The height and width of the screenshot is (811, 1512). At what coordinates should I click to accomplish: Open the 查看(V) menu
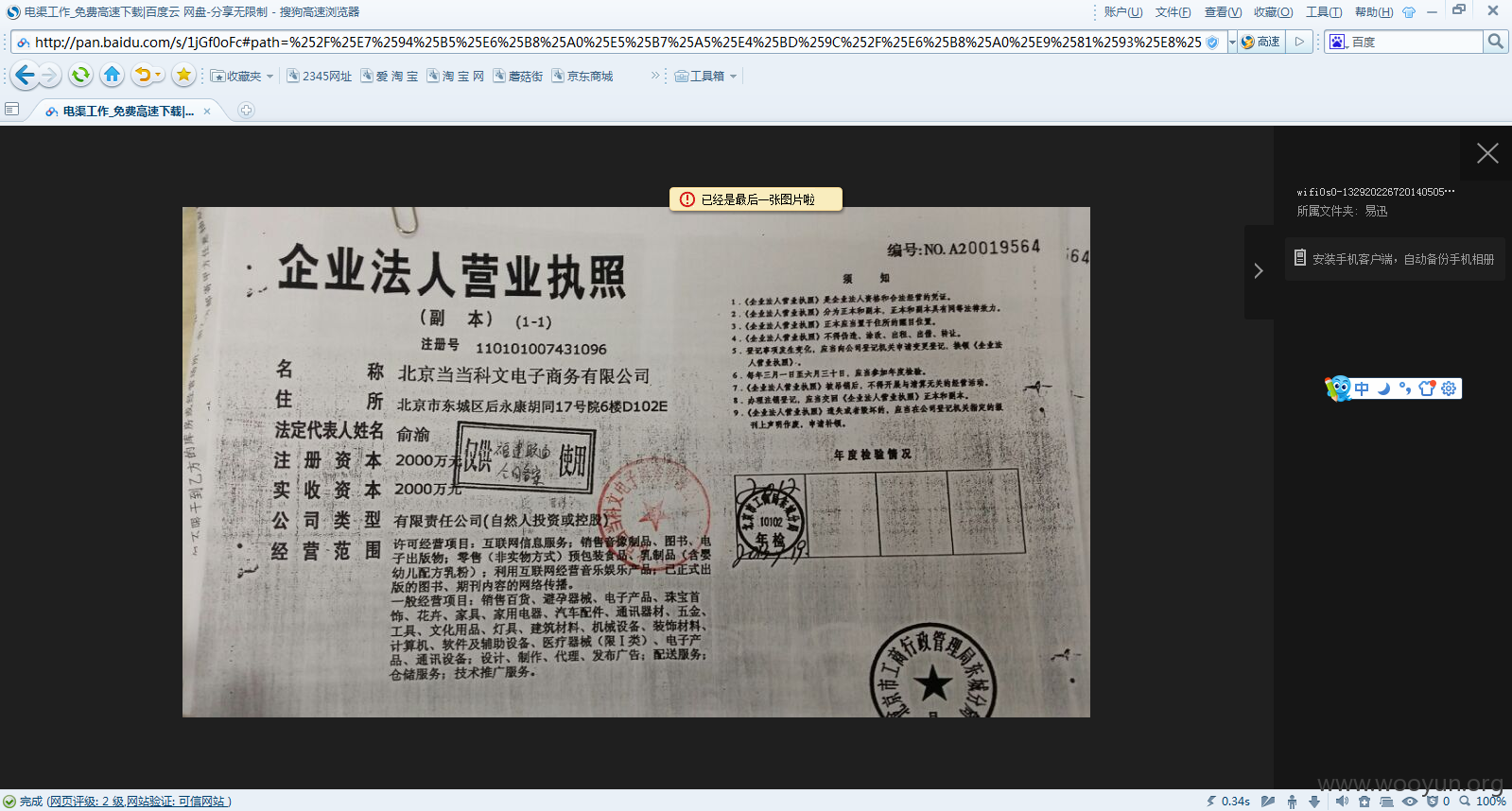click(x=1223, y=12)
